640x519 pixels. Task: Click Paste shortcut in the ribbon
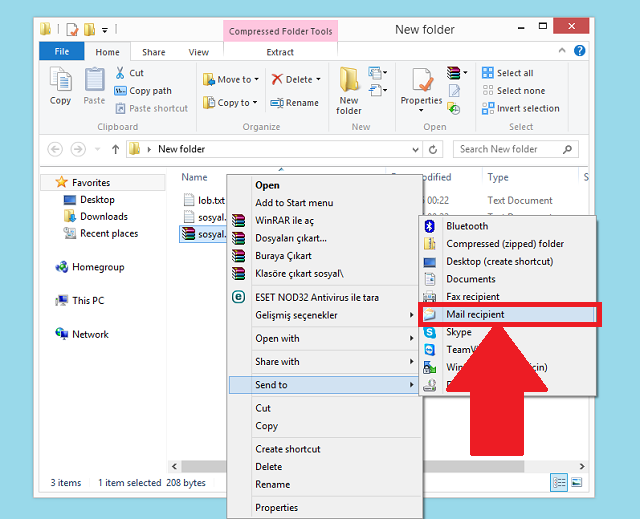coord(151,109)
